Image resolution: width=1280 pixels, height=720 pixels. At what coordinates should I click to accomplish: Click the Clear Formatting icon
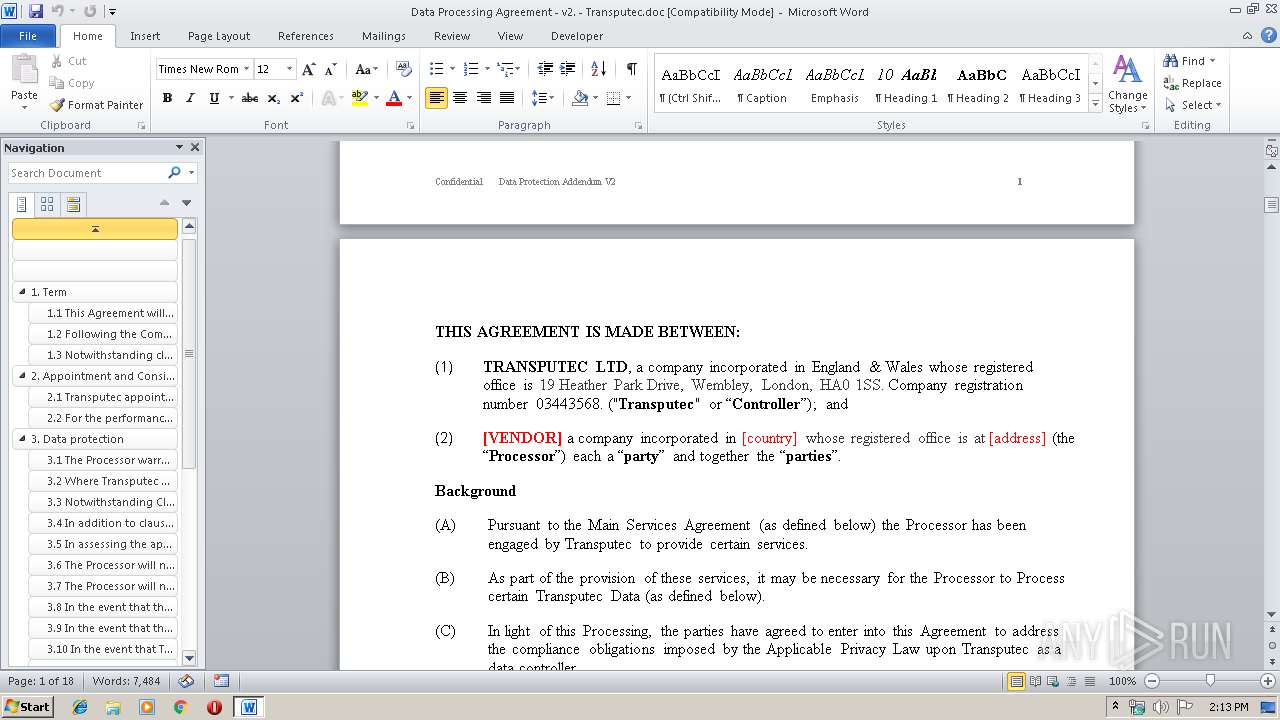click(x=404, y=69)
